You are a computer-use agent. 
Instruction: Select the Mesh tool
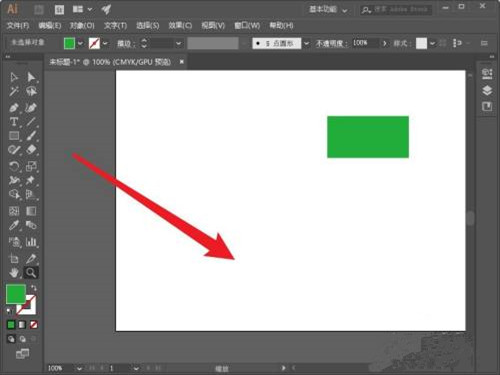coord(14,211)
